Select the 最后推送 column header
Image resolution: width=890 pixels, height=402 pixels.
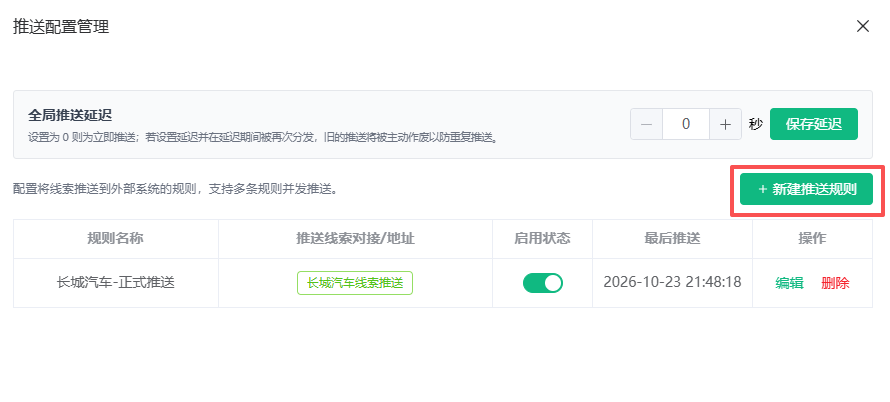pyautogui.click(x=672, y=238)
